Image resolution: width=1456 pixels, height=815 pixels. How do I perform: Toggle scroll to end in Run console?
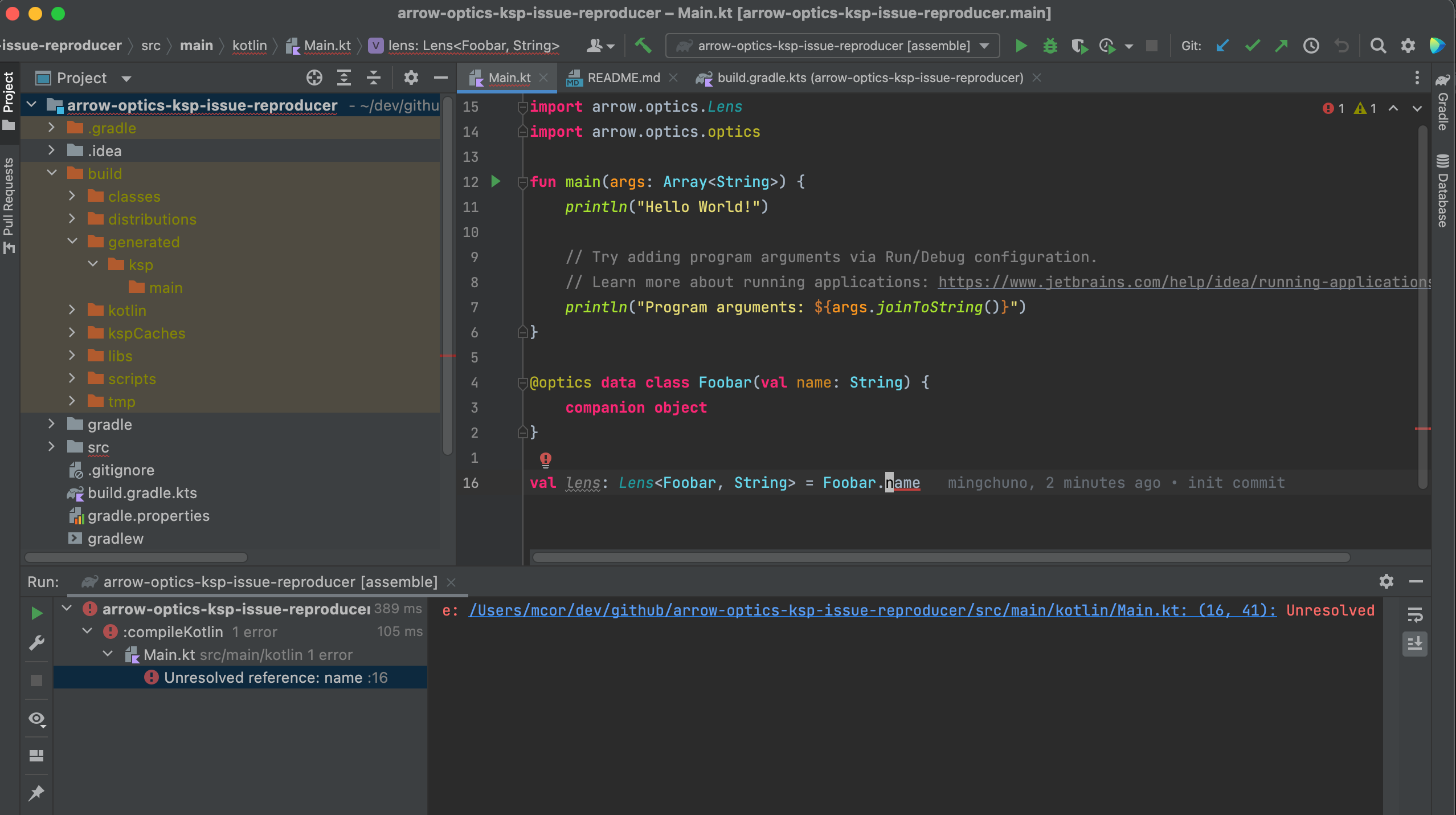tap(1415, 644)
